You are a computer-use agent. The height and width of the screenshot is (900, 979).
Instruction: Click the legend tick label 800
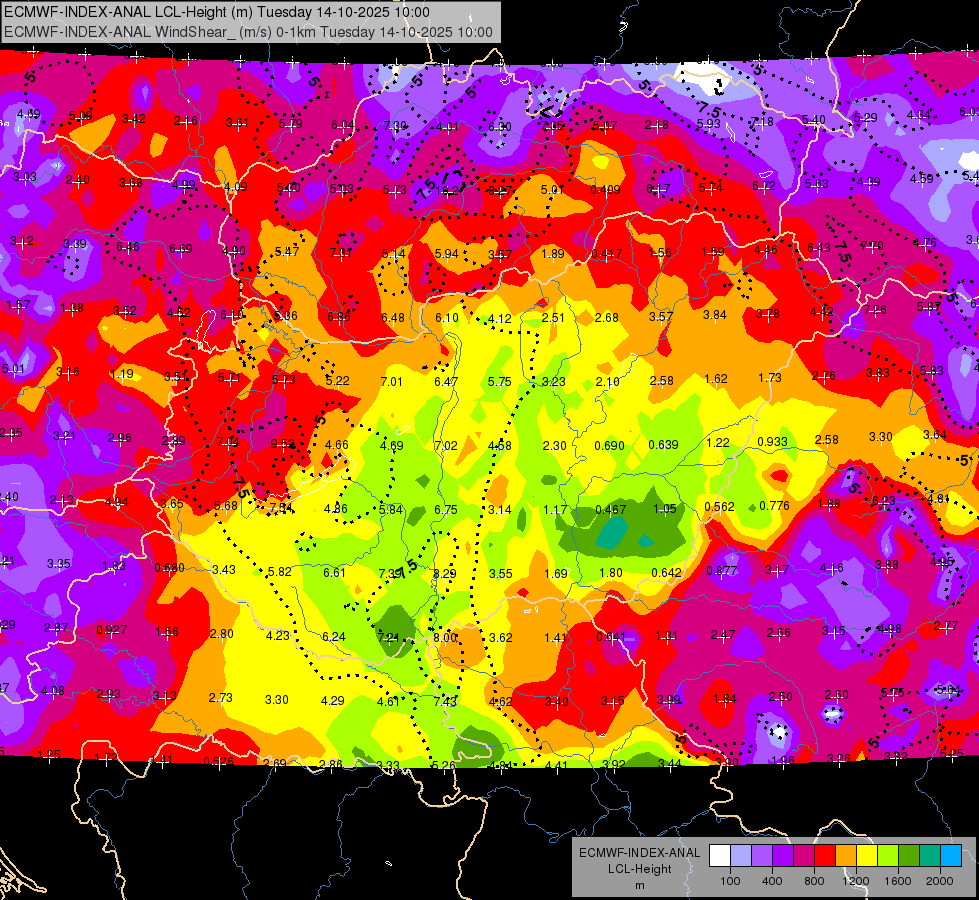[814, 881]
